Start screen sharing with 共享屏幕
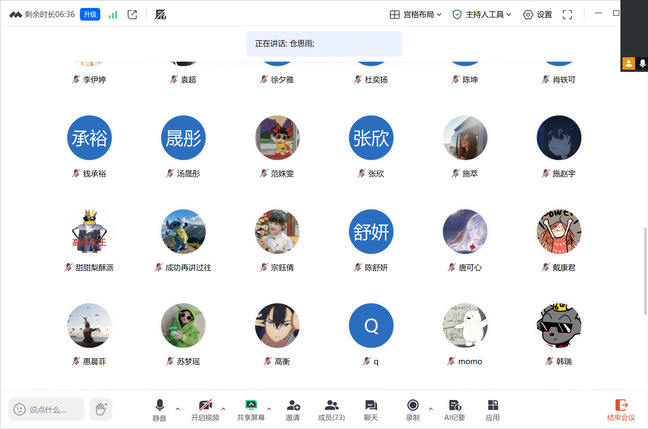648x429 pixels. coord(251,408)
